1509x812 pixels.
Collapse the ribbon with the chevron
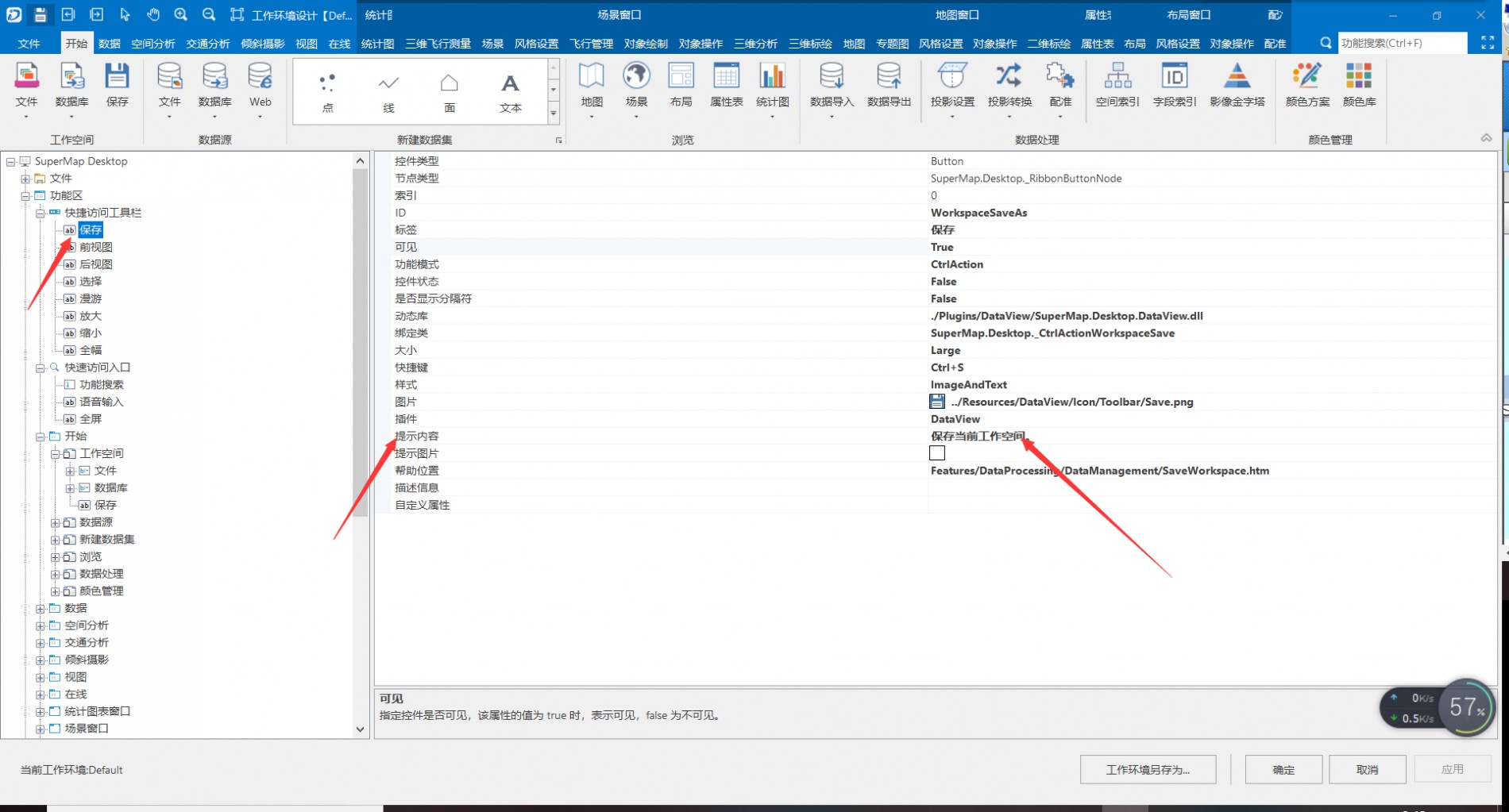click(x=1486, y=138)
